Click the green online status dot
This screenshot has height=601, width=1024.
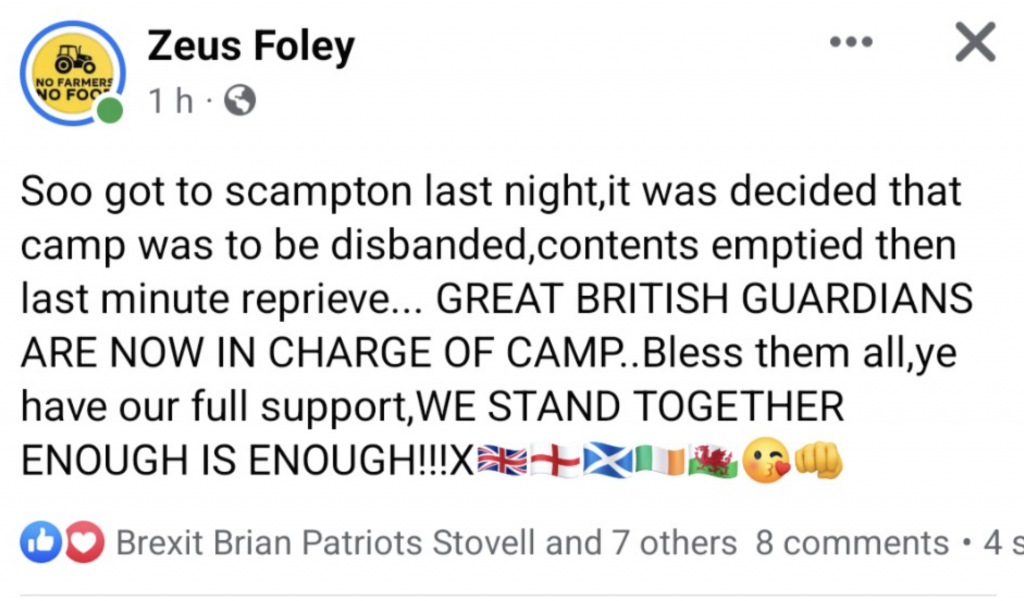tap(110, 109)
